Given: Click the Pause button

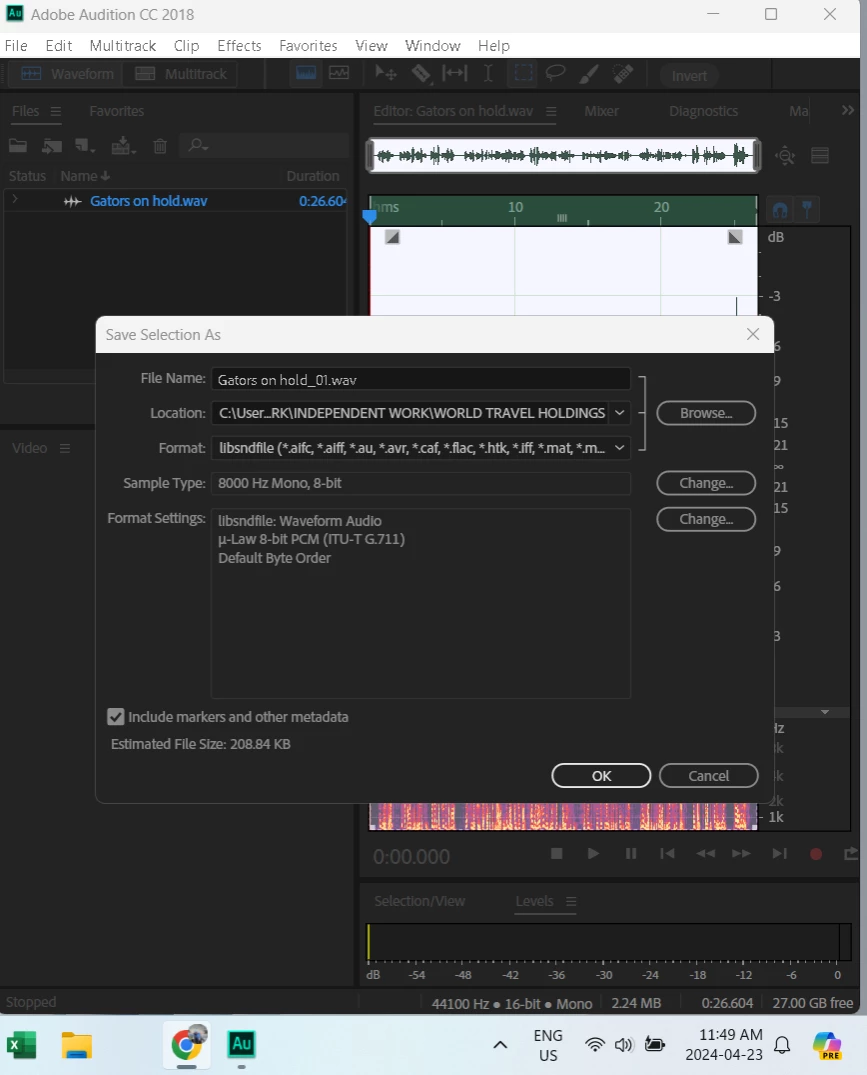Looking at the screenshot, I should click(631, 854).
